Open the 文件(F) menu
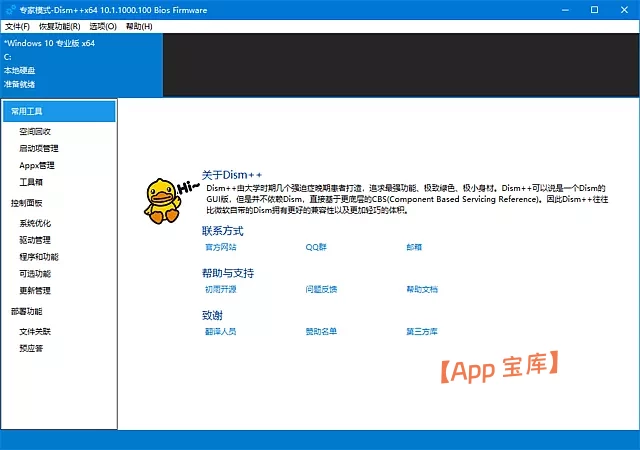 tap(18, 26)
